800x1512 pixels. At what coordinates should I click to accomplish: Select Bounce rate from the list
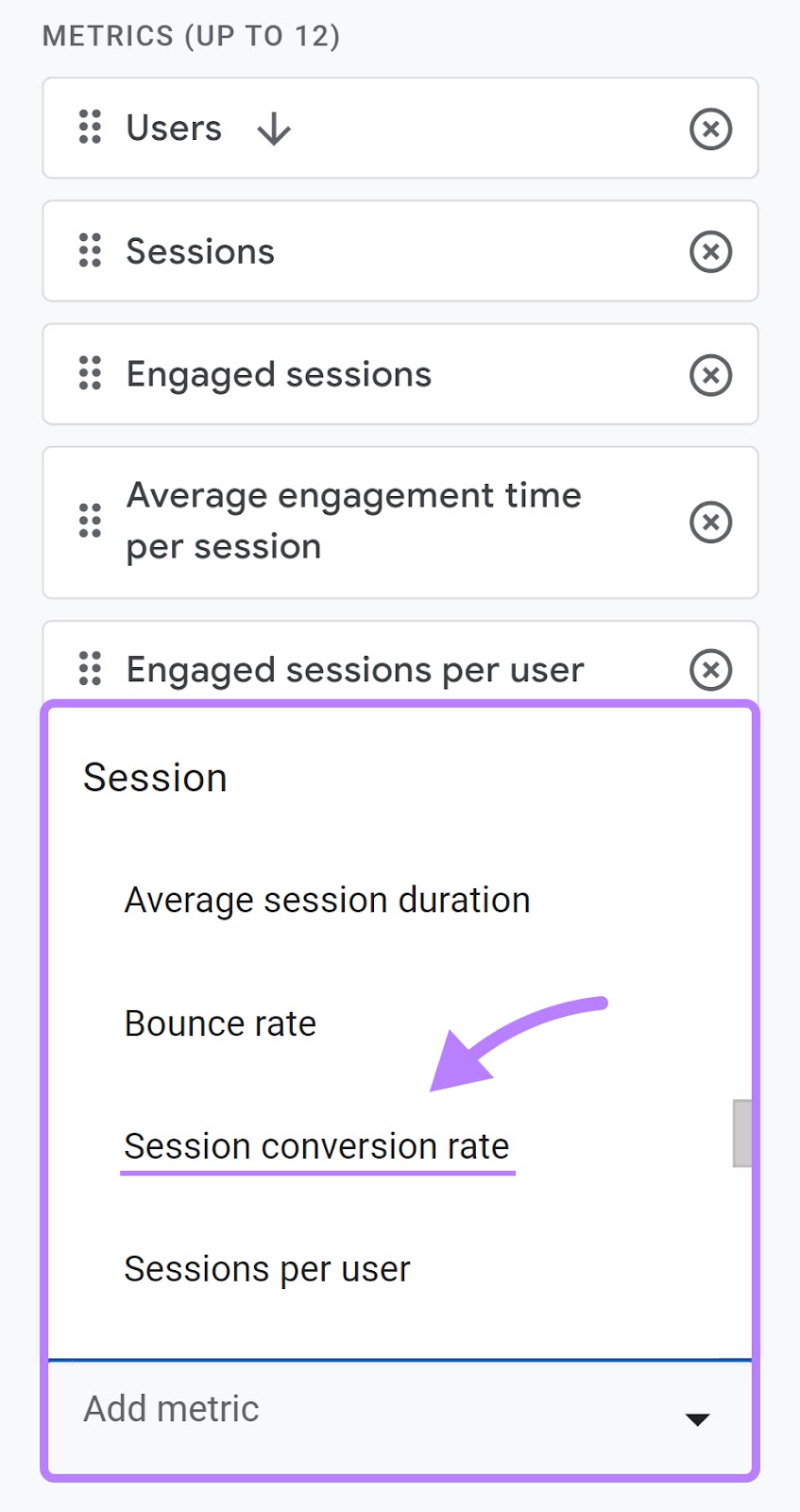click(x=219, y=1022)
